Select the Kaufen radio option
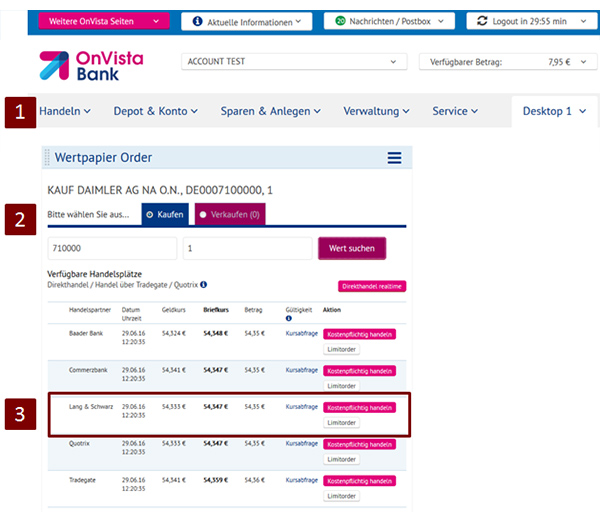The width and height of the screenshot is (600, 516). 150,214
